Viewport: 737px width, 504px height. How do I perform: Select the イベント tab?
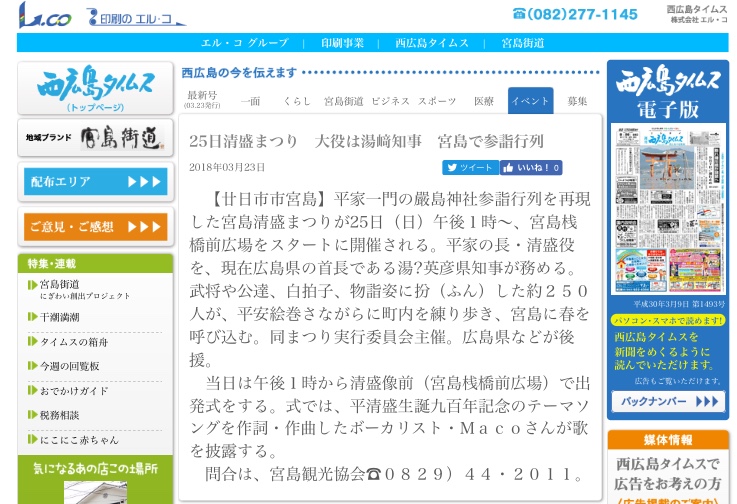[x=530, y=101]
